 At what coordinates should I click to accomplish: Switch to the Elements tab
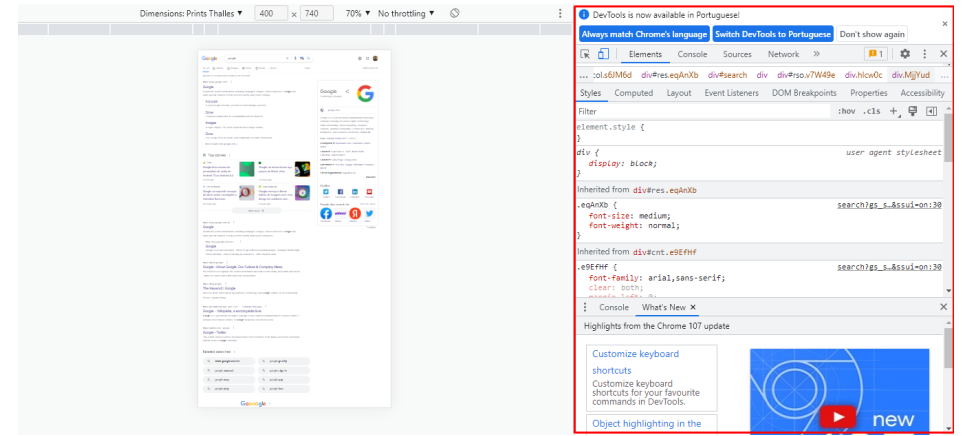(x=645, y=54)
